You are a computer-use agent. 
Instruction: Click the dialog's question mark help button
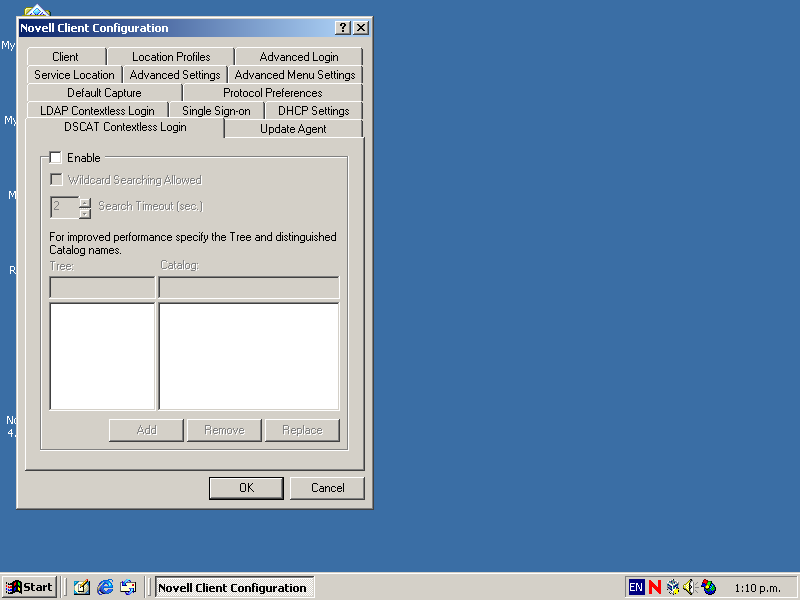(x=343, y=28)
